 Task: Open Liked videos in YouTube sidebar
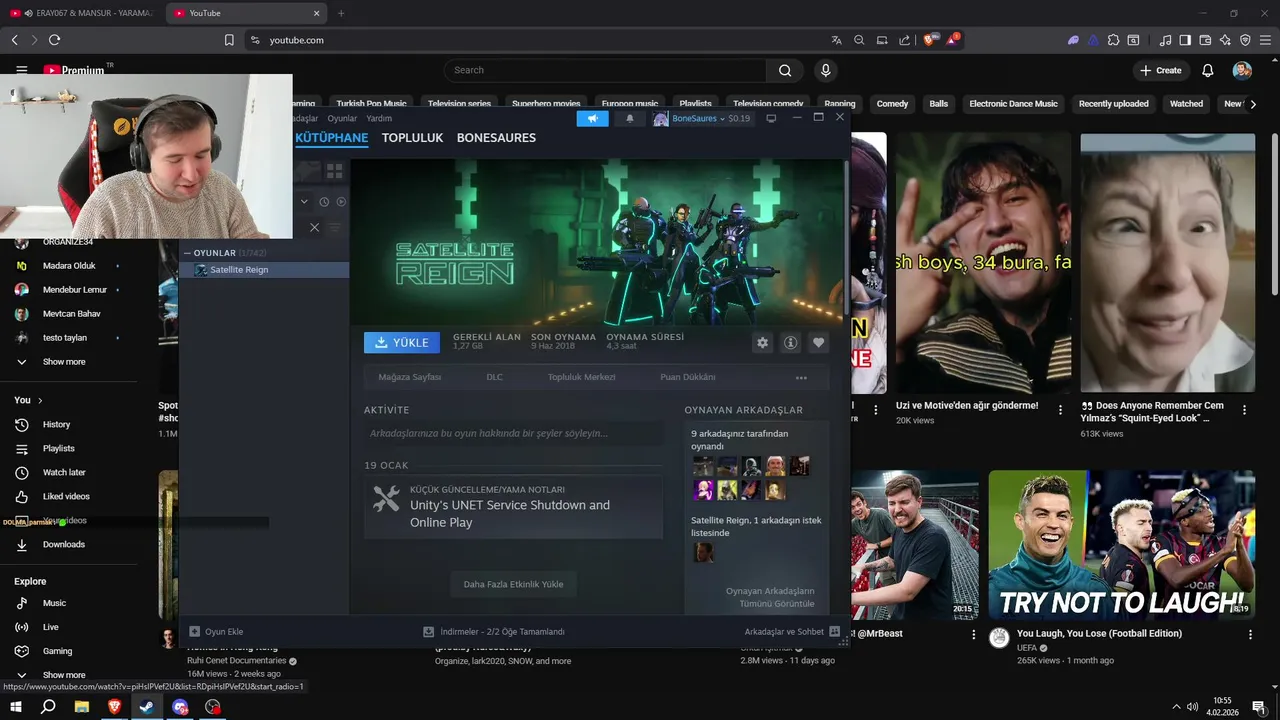tap(66, 497)
